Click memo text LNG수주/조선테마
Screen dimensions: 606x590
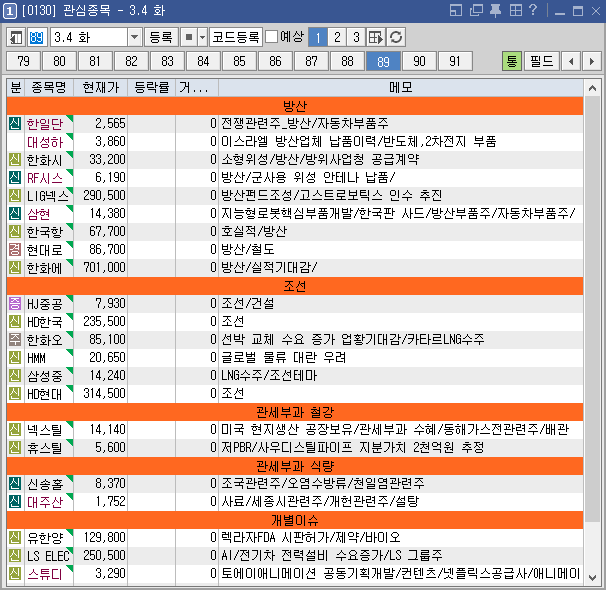269,376
